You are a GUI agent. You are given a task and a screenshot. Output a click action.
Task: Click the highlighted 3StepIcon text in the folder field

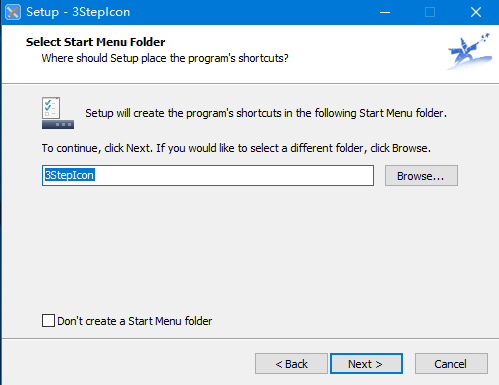click(x=69, y=175)
